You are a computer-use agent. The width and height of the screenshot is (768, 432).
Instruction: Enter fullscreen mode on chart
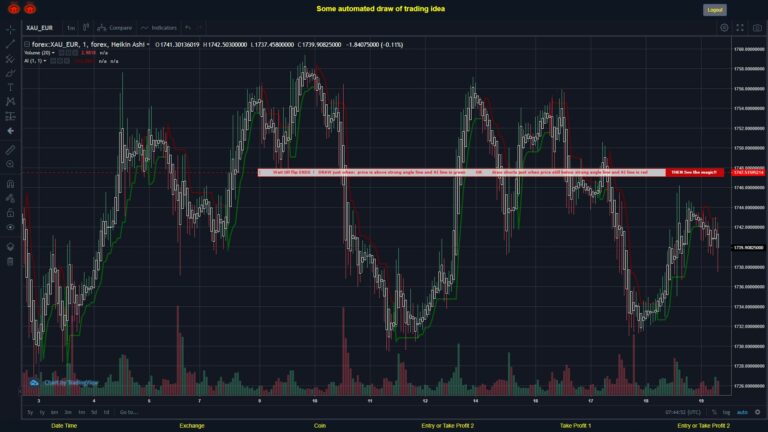point(740,28)
